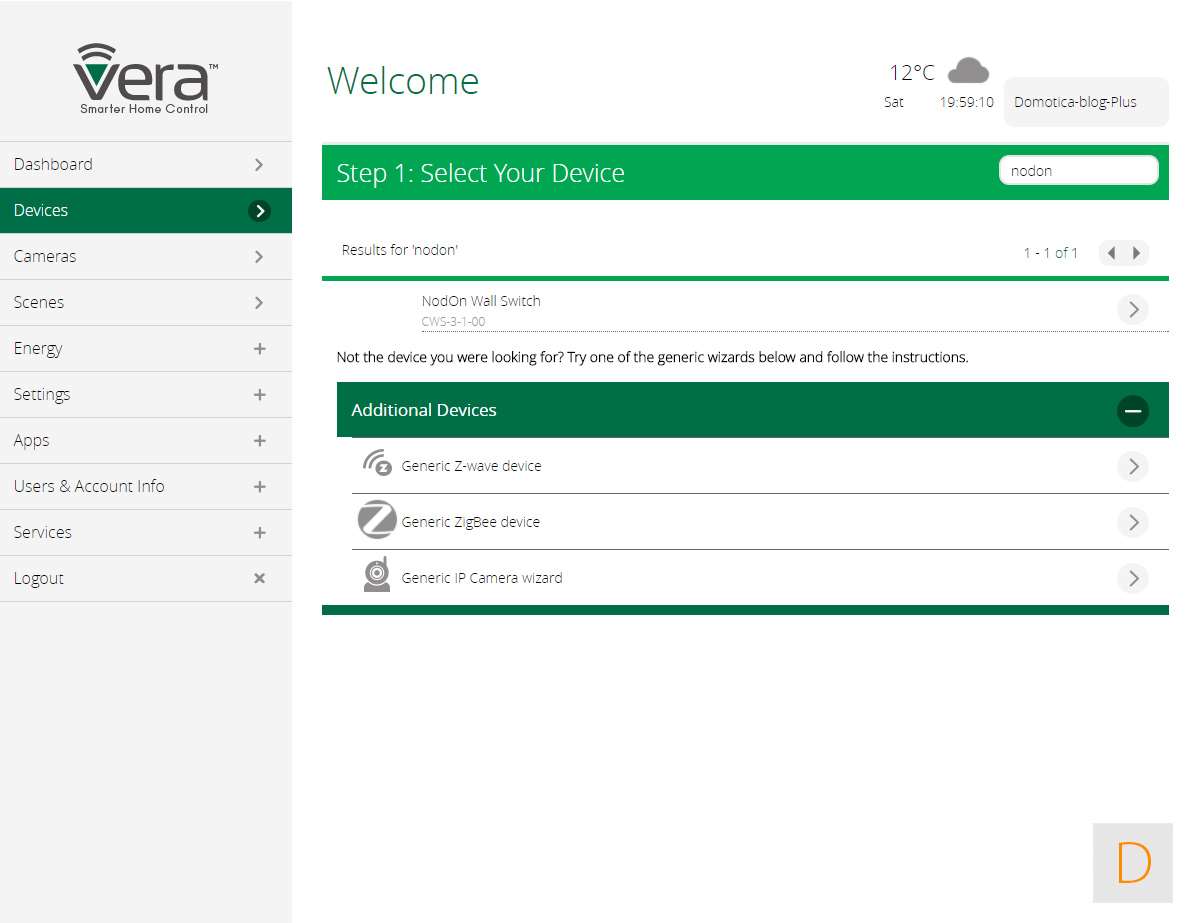
Task: Click the Generic ZigBee device icon
Action: point(377,521)
